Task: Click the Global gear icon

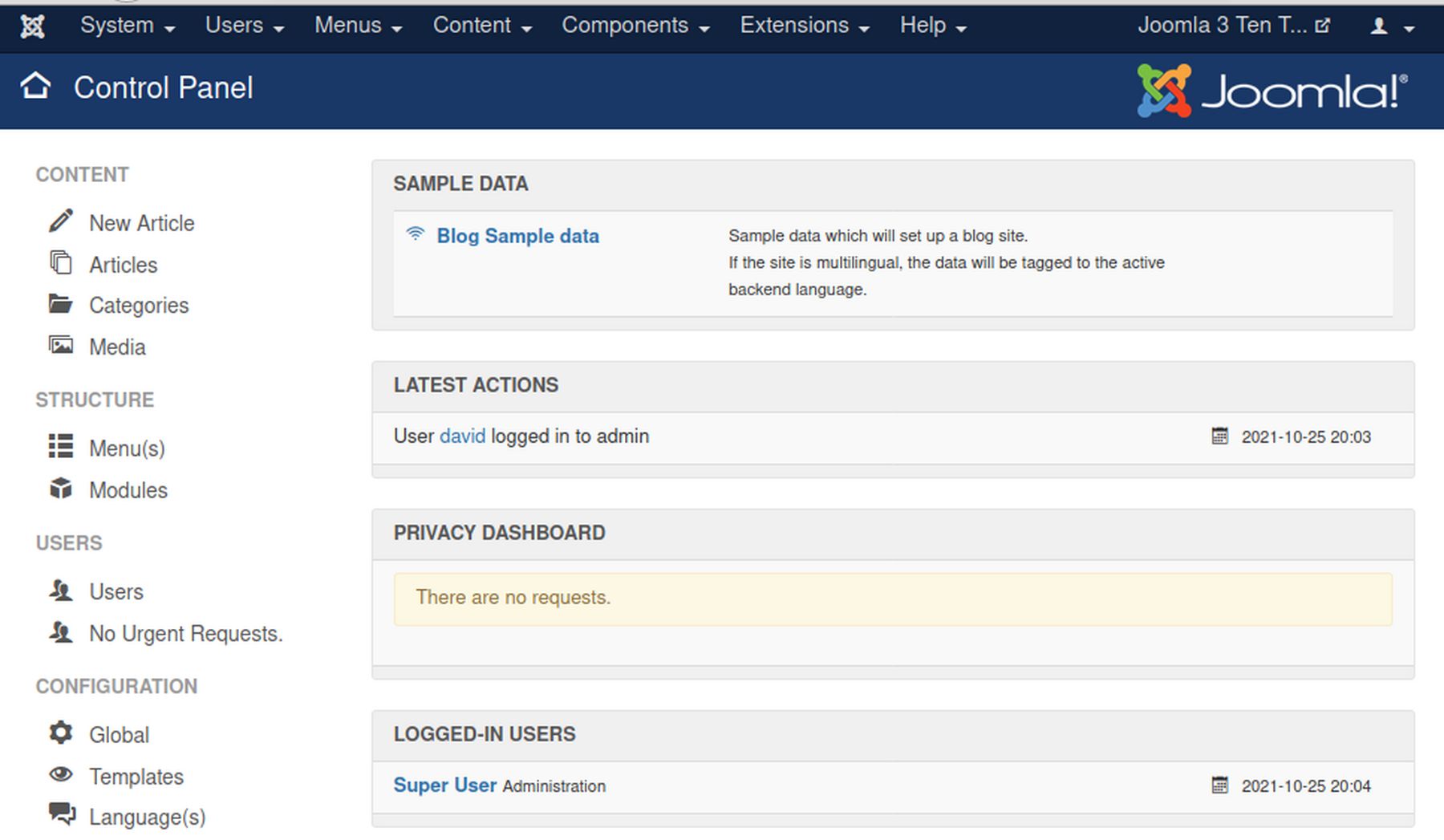Action: tap(61, 732)
